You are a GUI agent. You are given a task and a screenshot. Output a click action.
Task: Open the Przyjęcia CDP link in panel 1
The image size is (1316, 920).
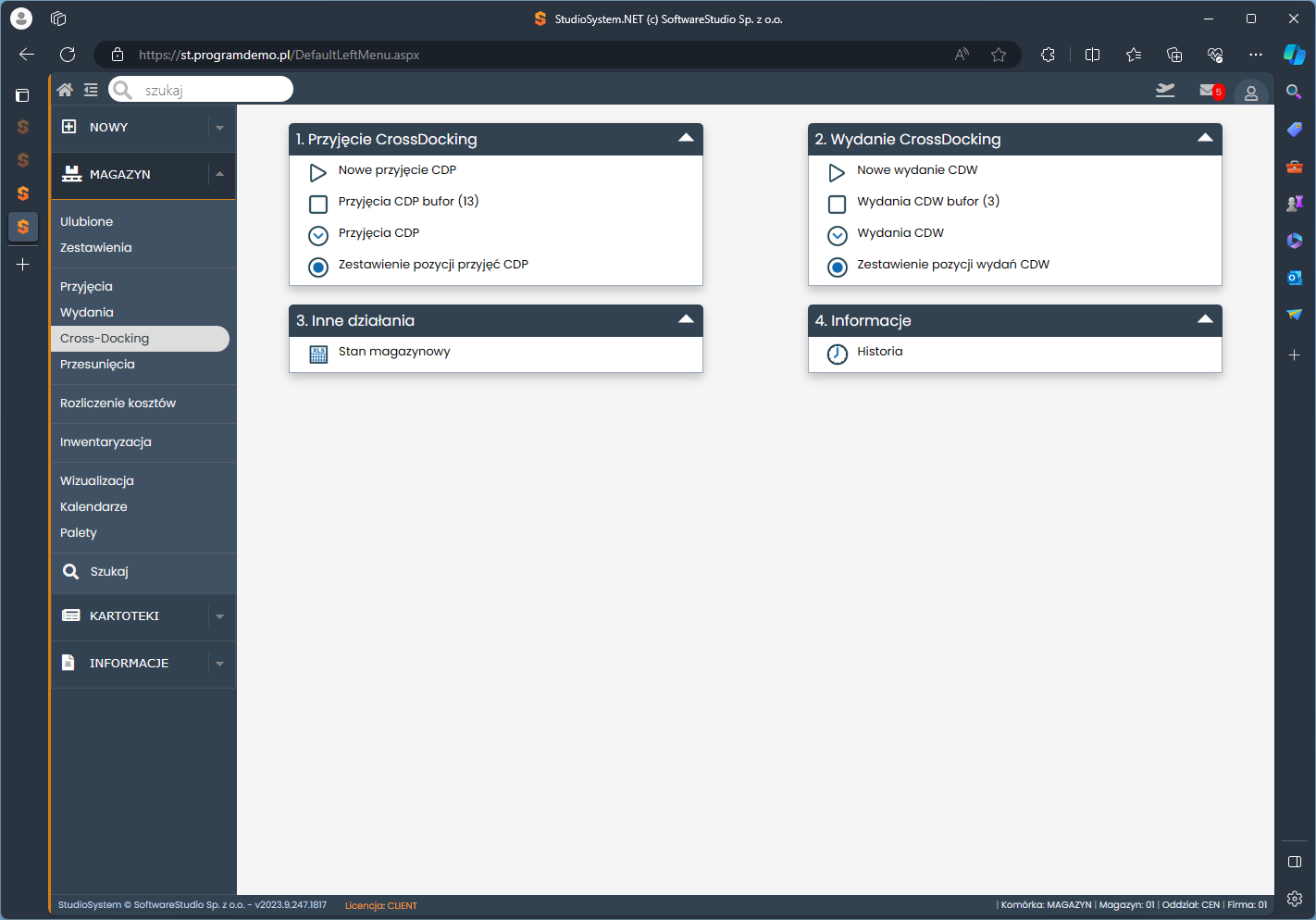(379, 233)
